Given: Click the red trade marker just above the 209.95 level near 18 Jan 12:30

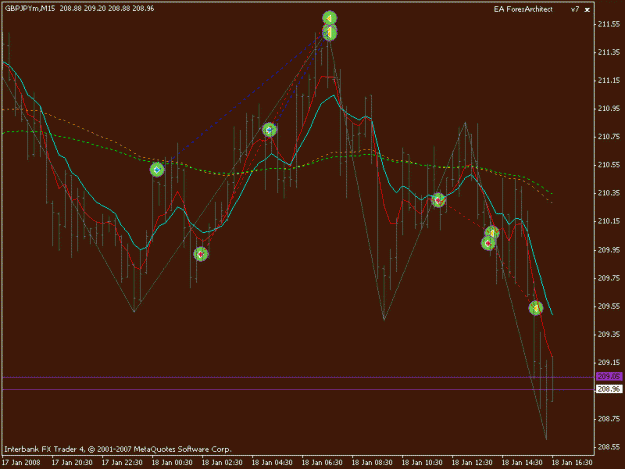Looking at the screenshot, I should (488, 243).
